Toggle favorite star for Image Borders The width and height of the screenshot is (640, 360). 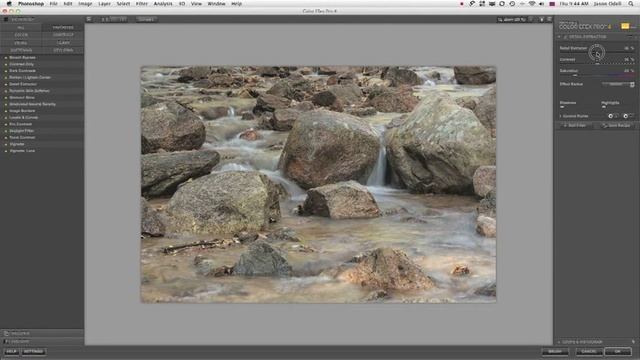pyautogui.click(x=6, y=111)
